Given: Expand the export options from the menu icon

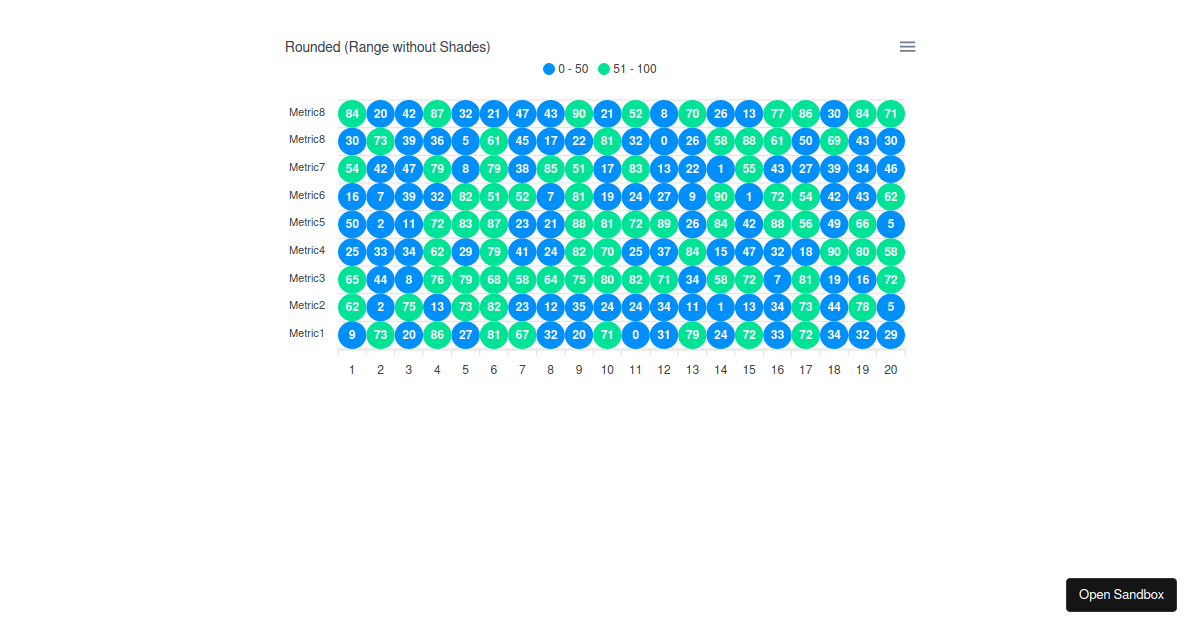Looking at the screenshot, I should (x=907, y=46).
